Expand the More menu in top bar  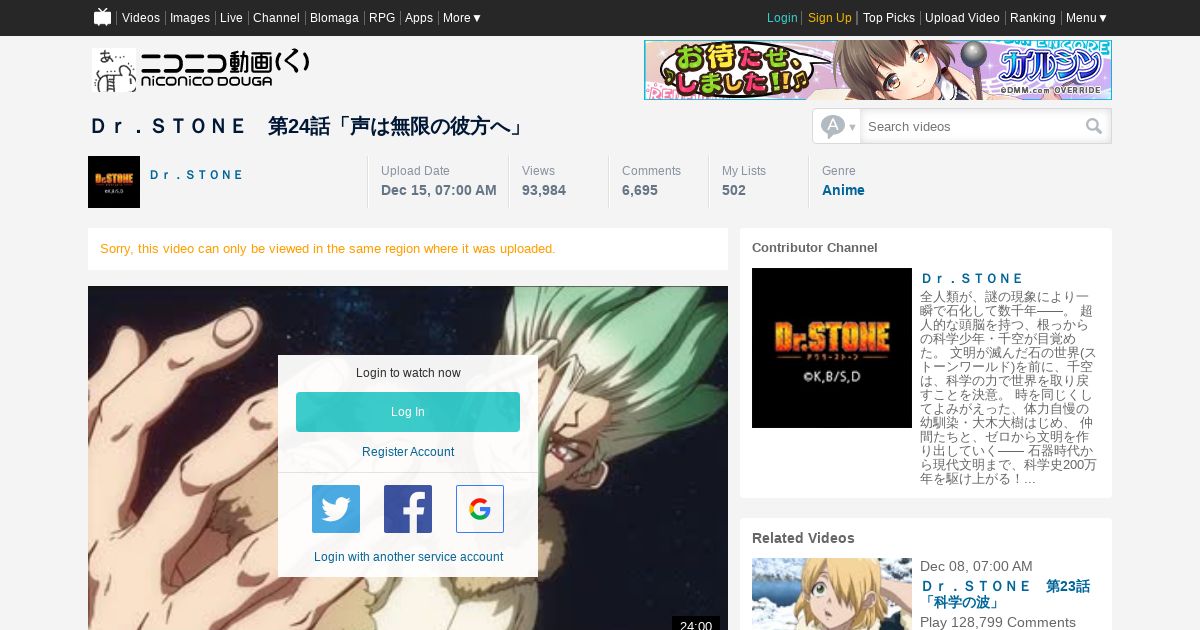point(462,18)
